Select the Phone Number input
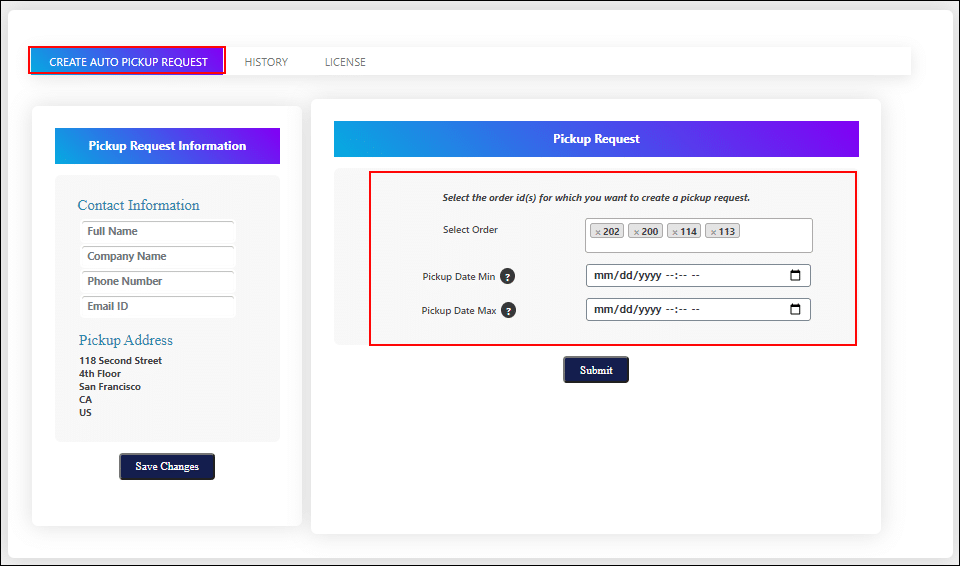Viewport: 960px width, 566px height. point(158,282)
